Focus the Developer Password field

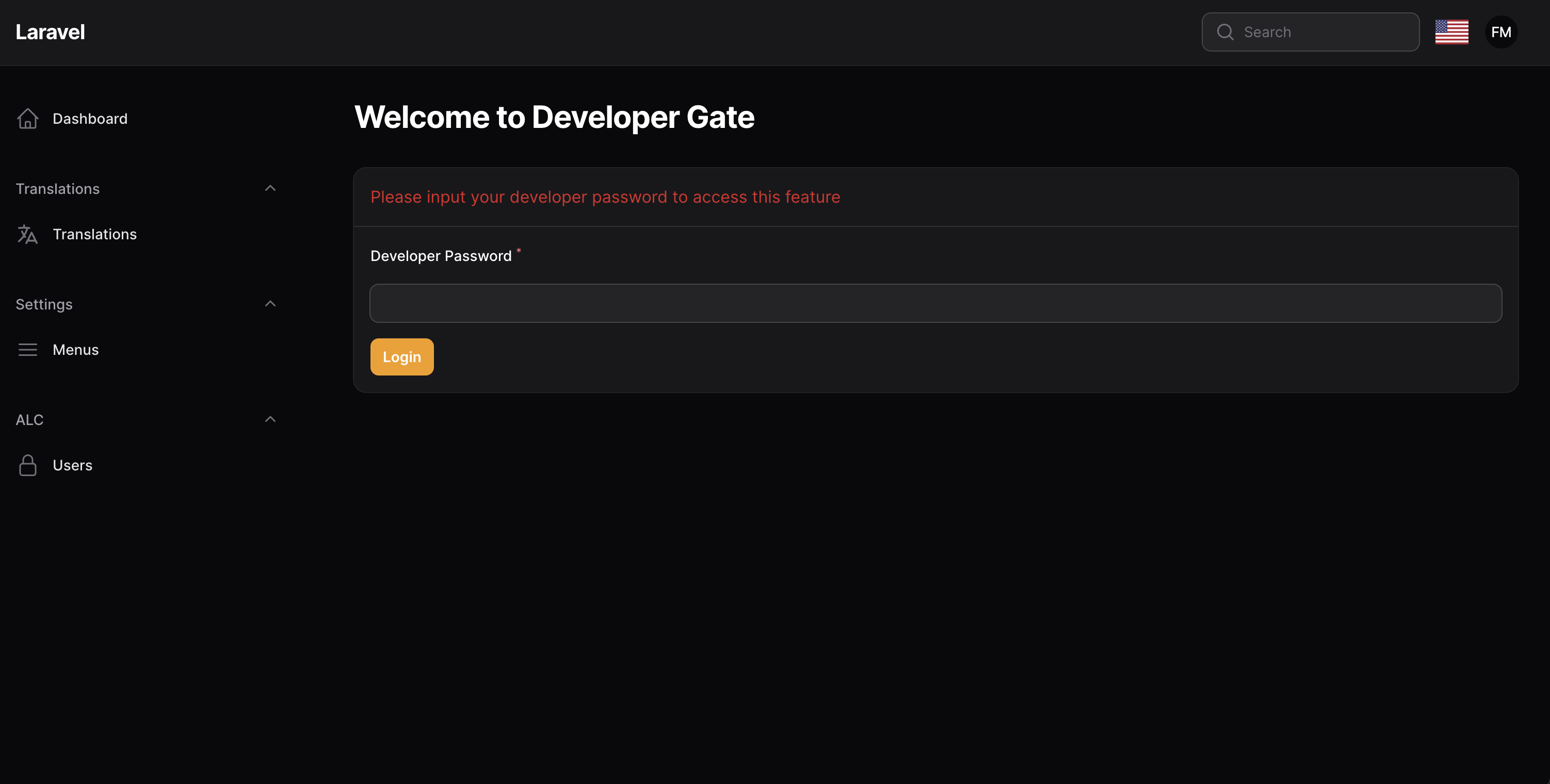(x=935, y=303)
